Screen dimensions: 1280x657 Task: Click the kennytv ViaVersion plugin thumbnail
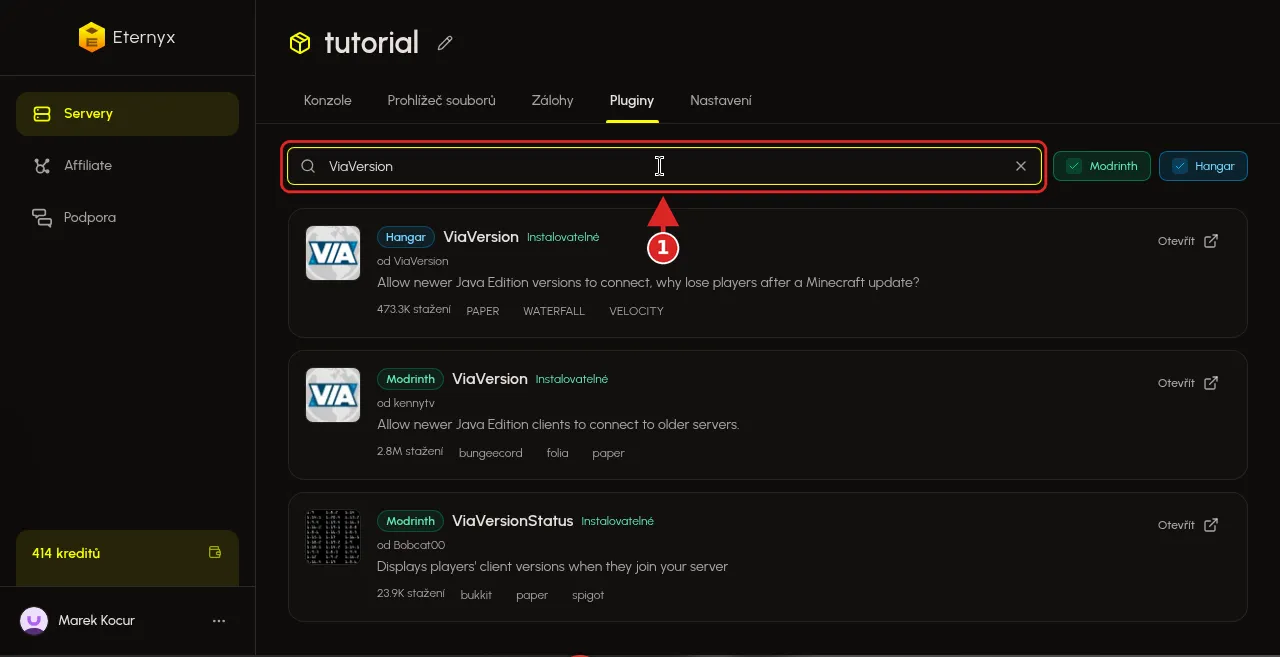click(x=333, y=395)
